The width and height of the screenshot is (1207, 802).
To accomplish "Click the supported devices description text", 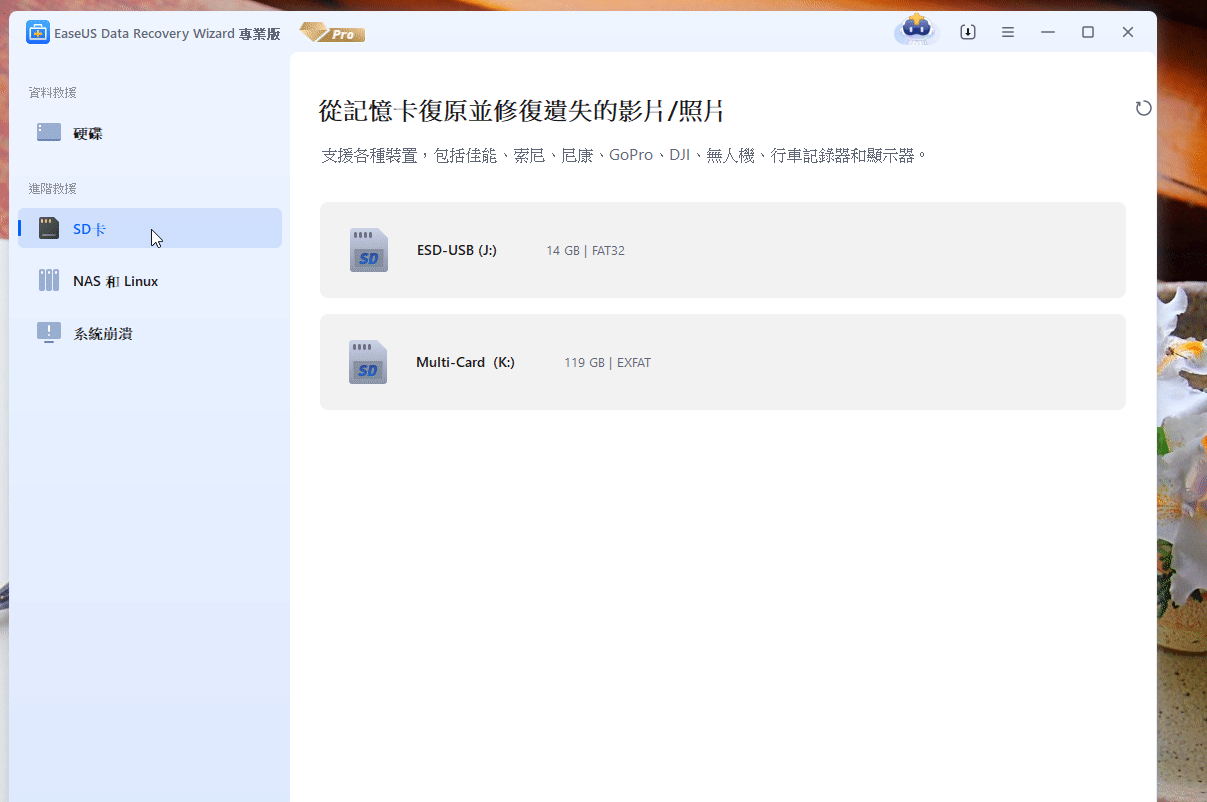I will click(x=625, y=156).
